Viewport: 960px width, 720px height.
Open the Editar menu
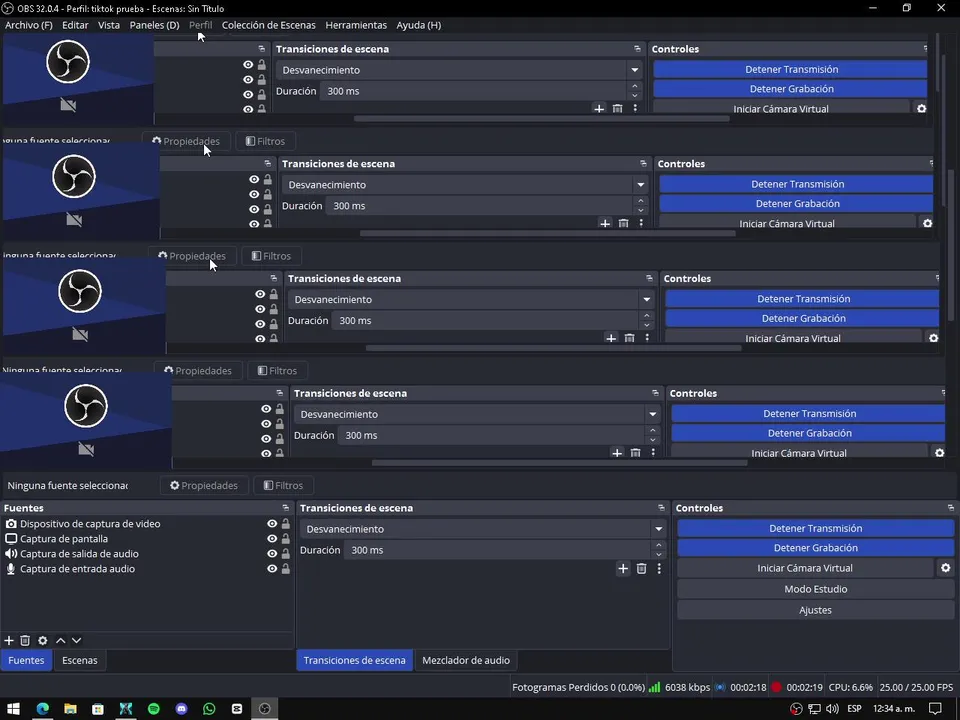75,25
